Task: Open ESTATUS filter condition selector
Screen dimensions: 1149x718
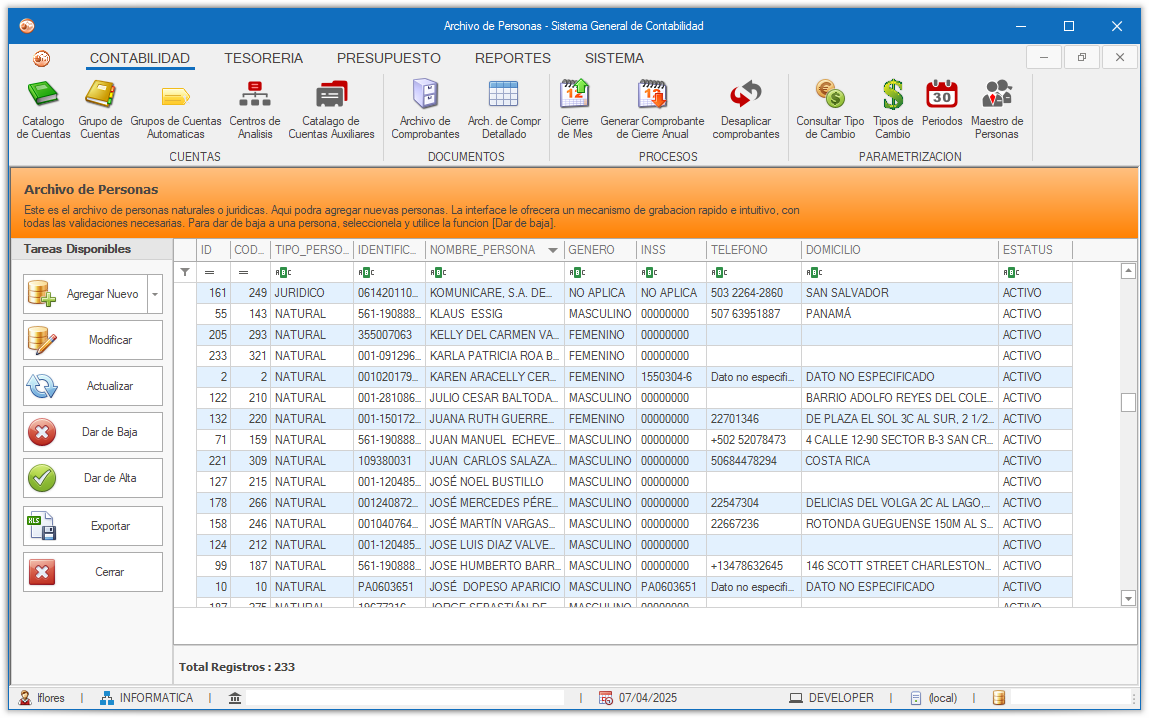Action: [x=1011, y=273]
